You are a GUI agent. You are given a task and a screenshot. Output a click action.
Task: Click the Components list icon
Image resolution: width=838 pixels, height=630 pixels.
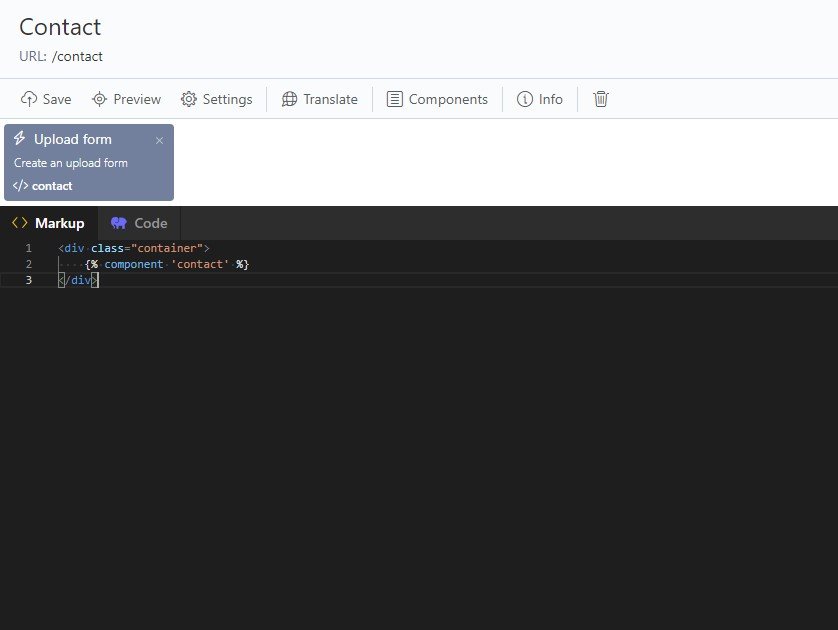(x=394, y=99)
